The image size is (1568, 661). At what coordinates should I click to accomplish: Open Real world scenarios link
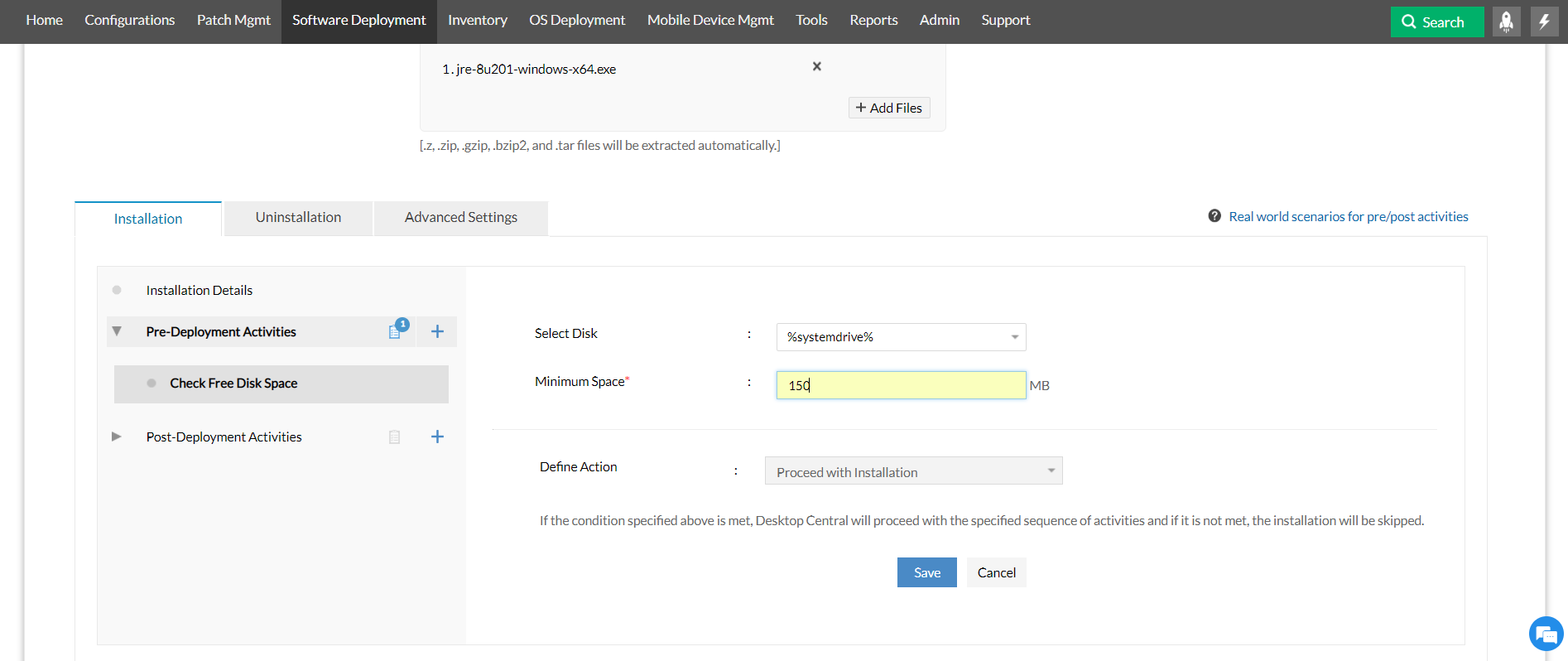point(1348,217)
